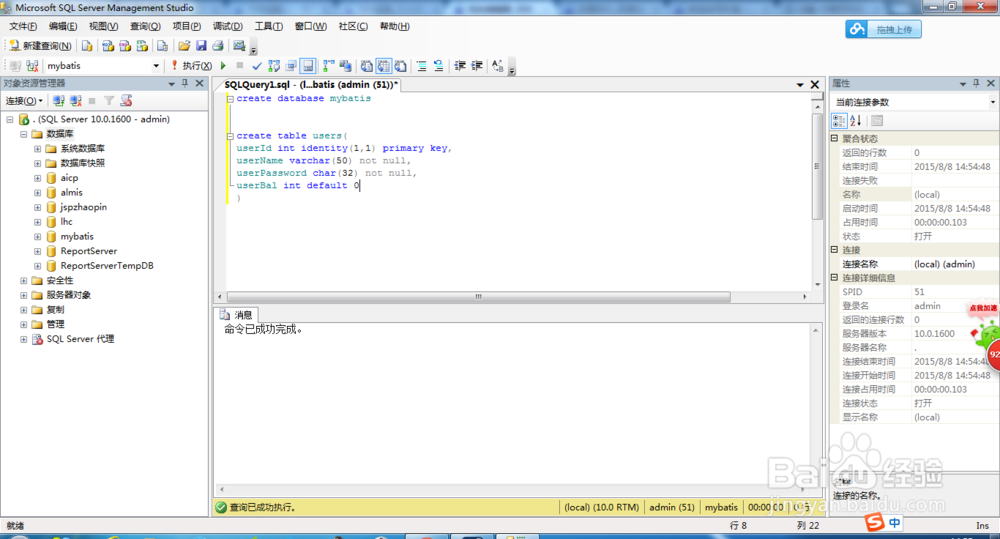Close the SQLQuery1.sql query tab with X
Viewport: 1000px width, 539px height.
[814, 84]
